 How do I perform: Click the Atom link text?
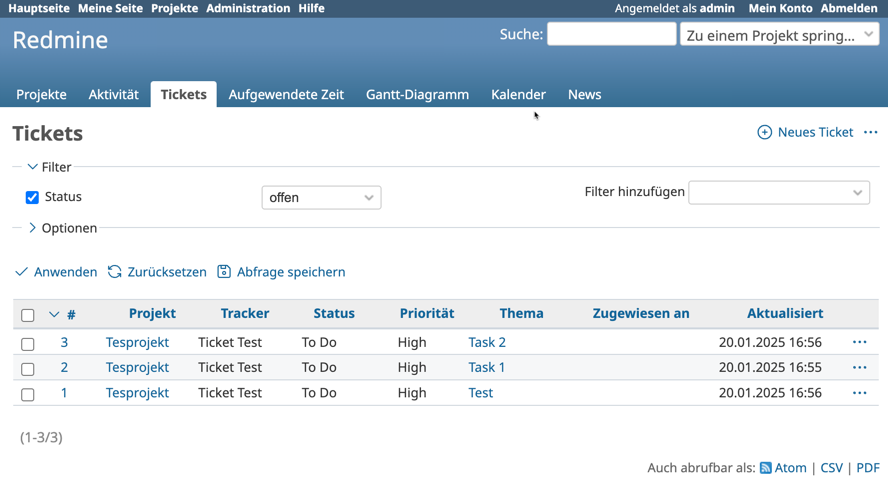(791, 468)
